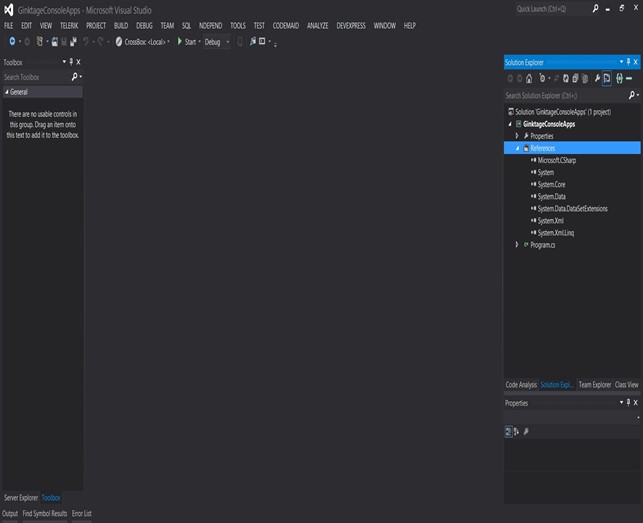
Task: Open the TELERIK menu
Action: pyautogui.click(x=69, y=25)
